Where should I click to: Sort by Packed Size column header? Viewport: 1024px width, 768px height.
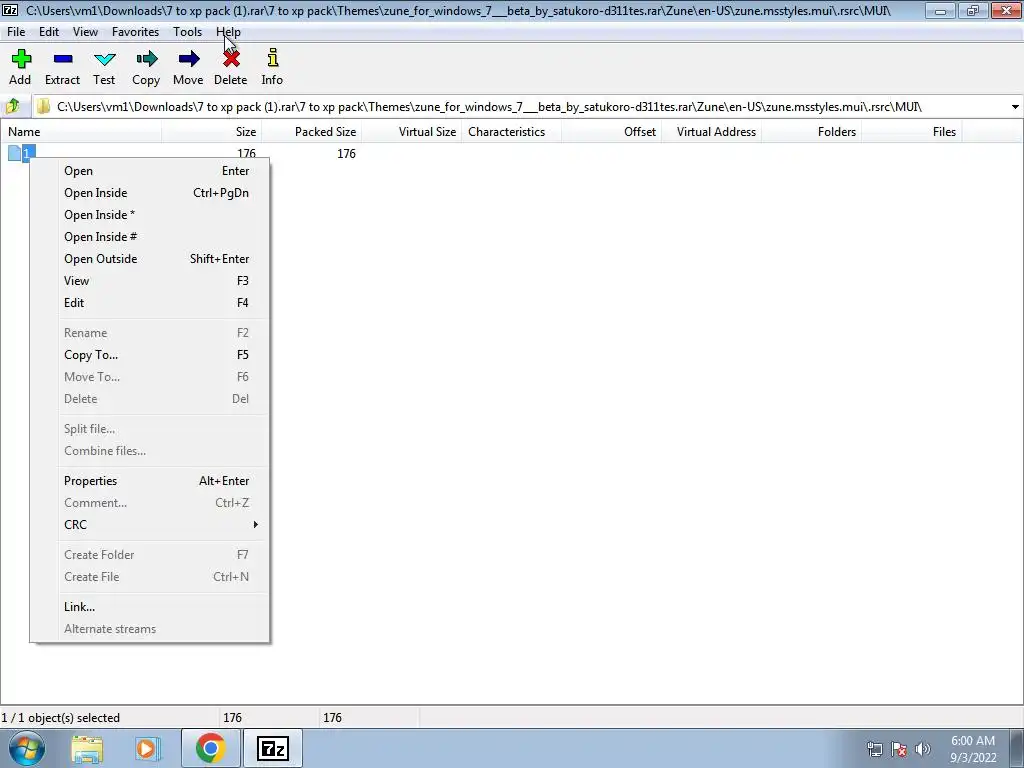pyautogui.click(x=312, y=131)
